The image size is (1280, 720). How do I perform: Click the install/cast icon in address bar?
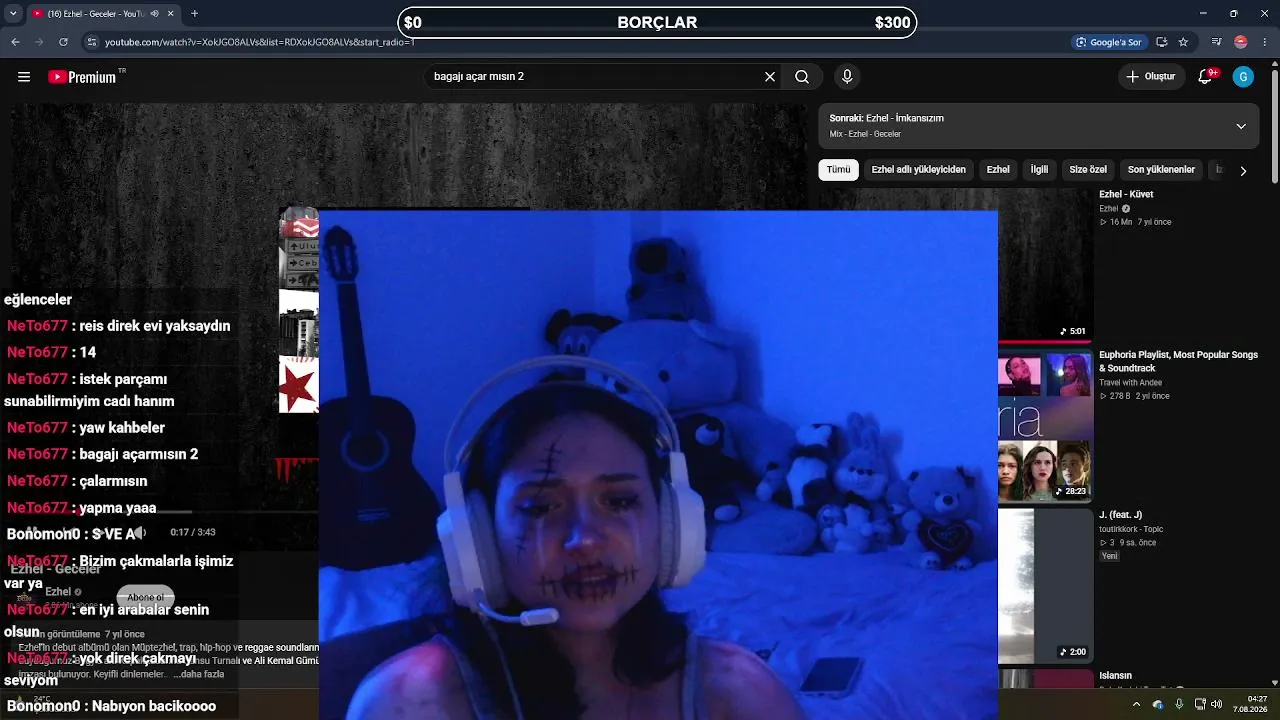pos(1161,42)
